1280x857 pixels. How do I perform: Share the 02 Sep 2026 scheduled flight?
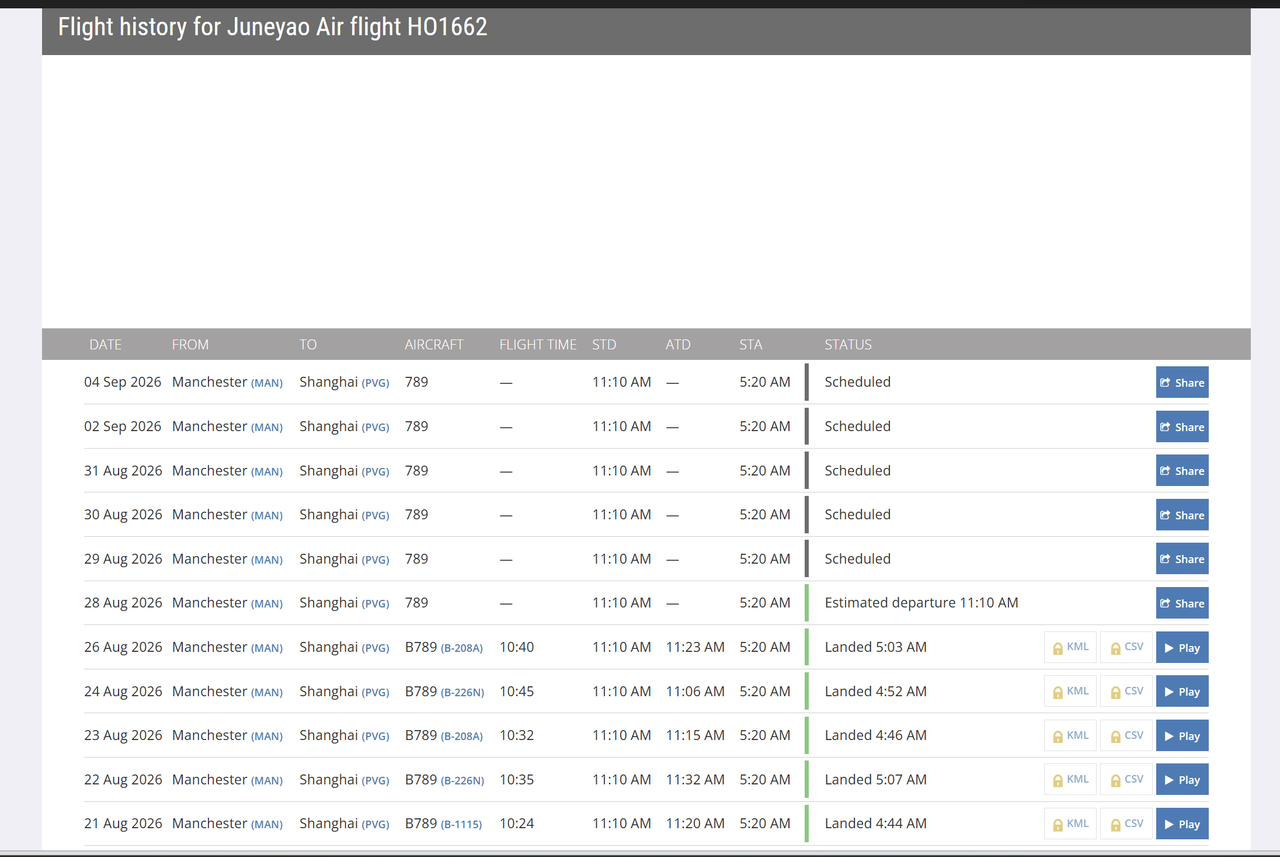pyautogui.click(x=1182, y=427)
